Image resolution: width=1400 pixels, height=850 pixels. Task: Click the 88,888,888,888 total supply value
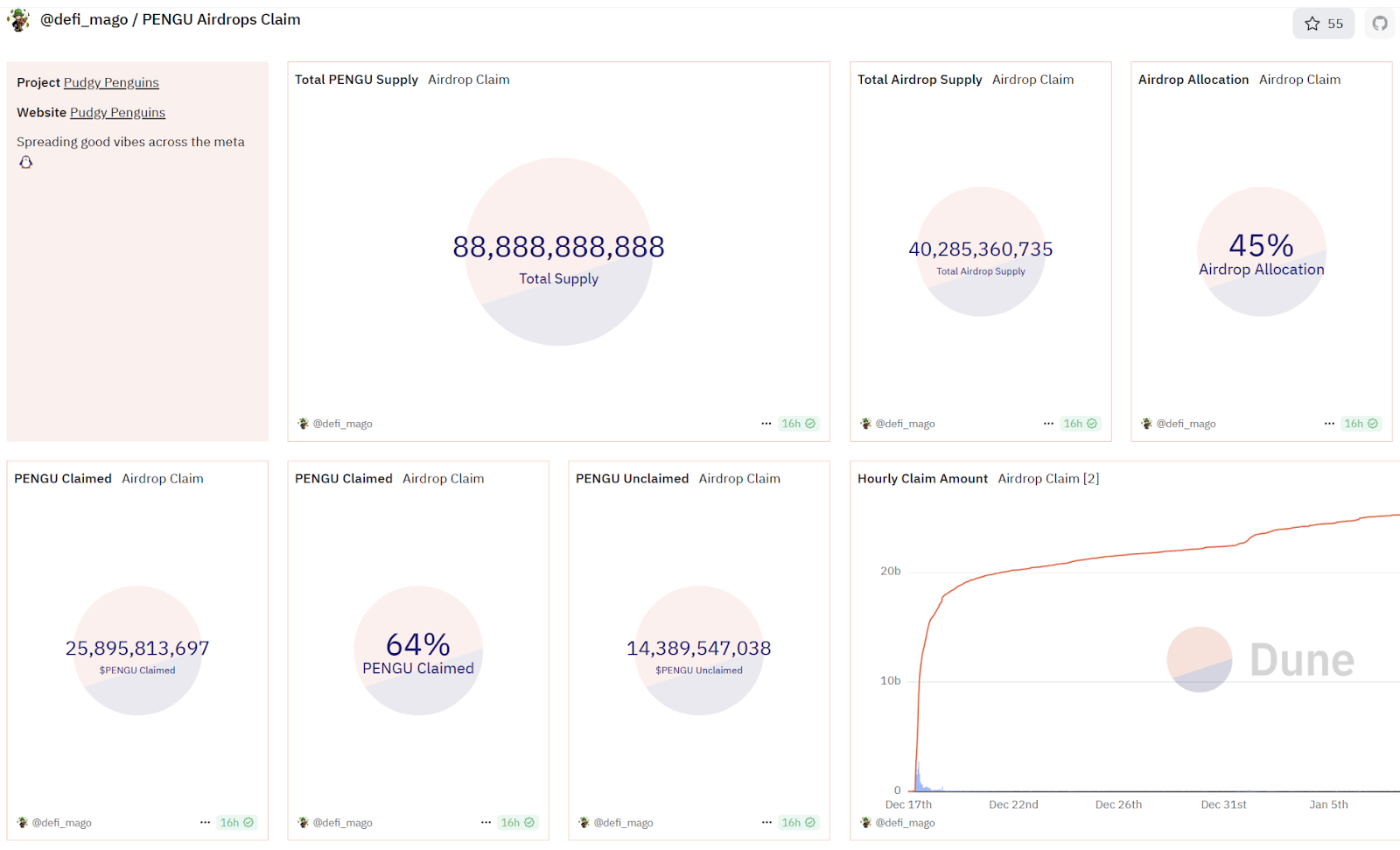coord(558,247)
